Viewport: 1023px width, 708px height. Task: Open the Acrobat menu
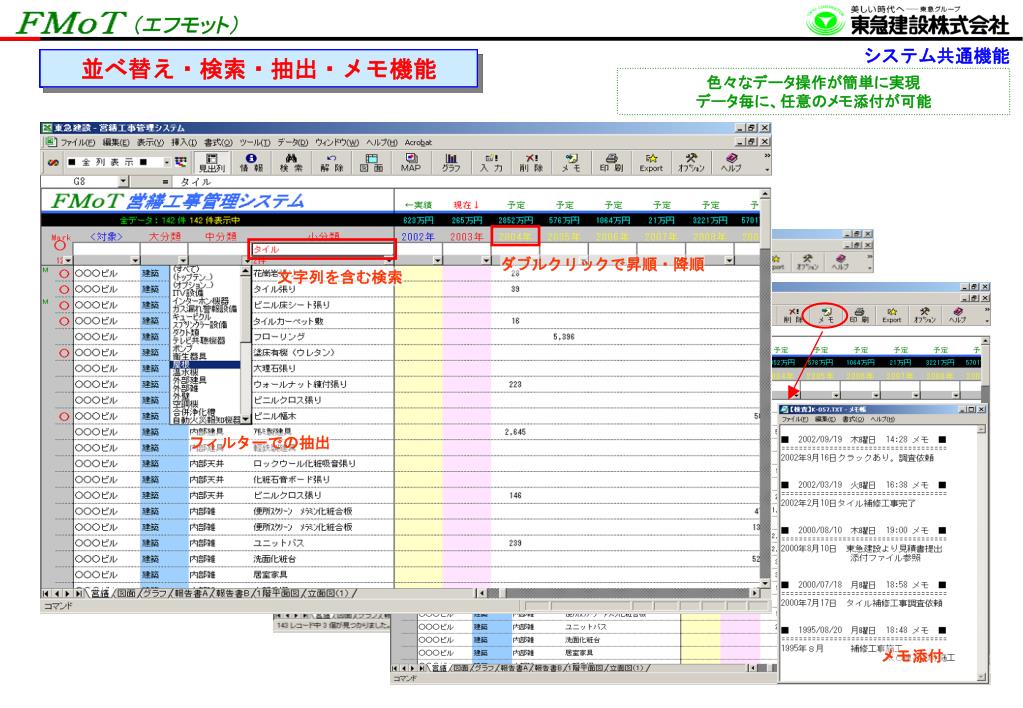[x=418, y=142]
